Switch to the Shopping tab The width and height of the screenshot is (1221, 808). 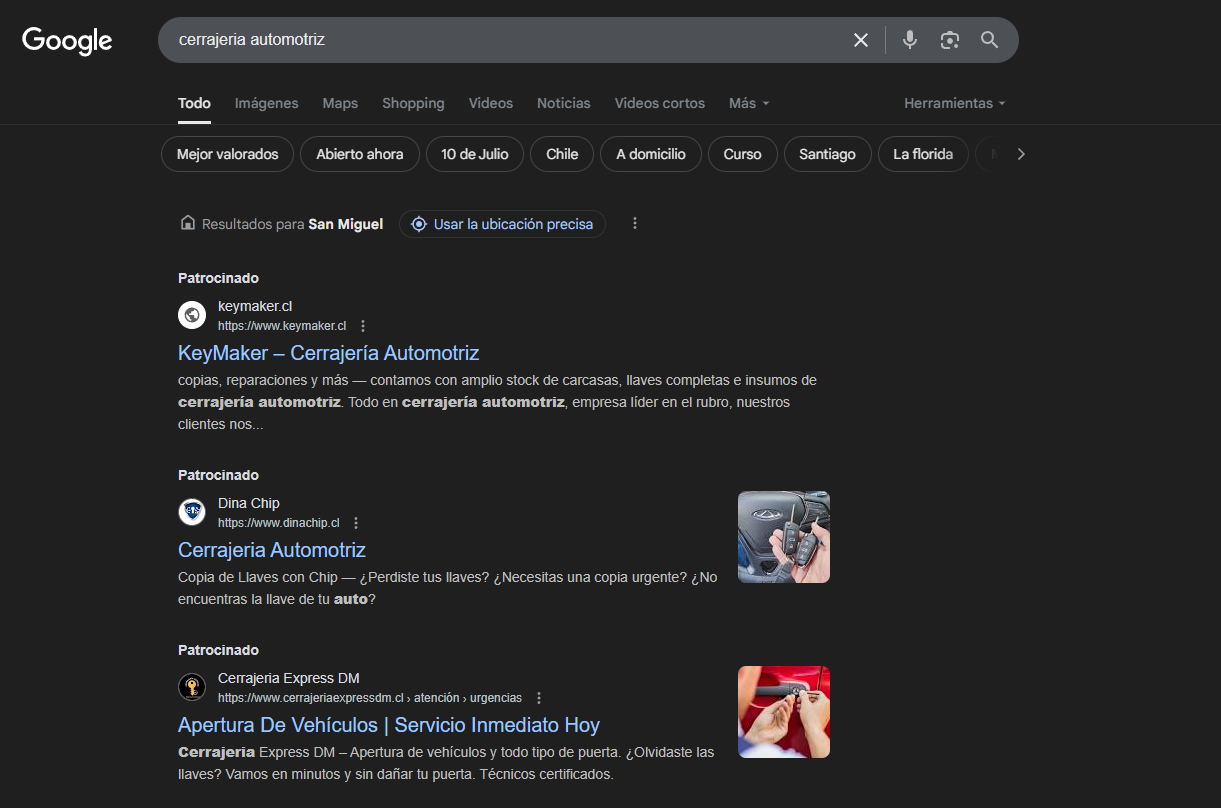[413, 103]
